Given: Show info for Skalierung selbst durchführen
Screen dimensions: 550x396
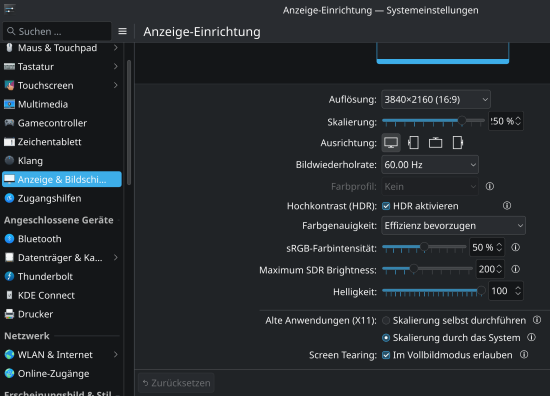Looking at the screenshot, I should coord(537,320).
